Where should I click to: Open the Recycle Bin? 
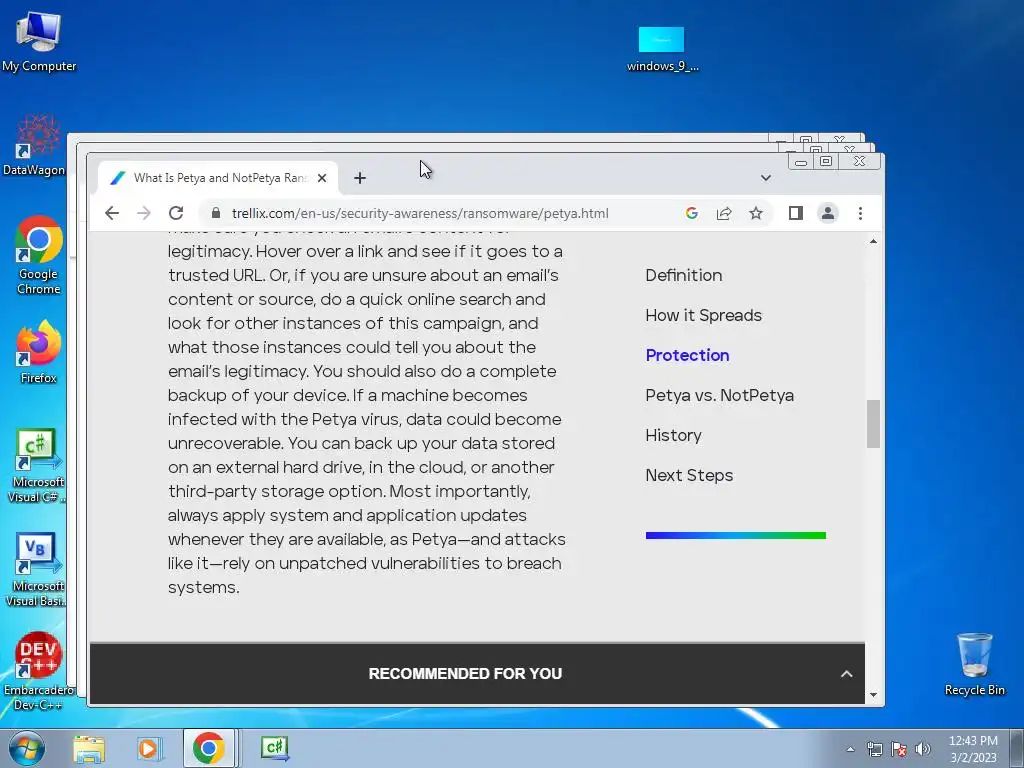pos(974,664)
